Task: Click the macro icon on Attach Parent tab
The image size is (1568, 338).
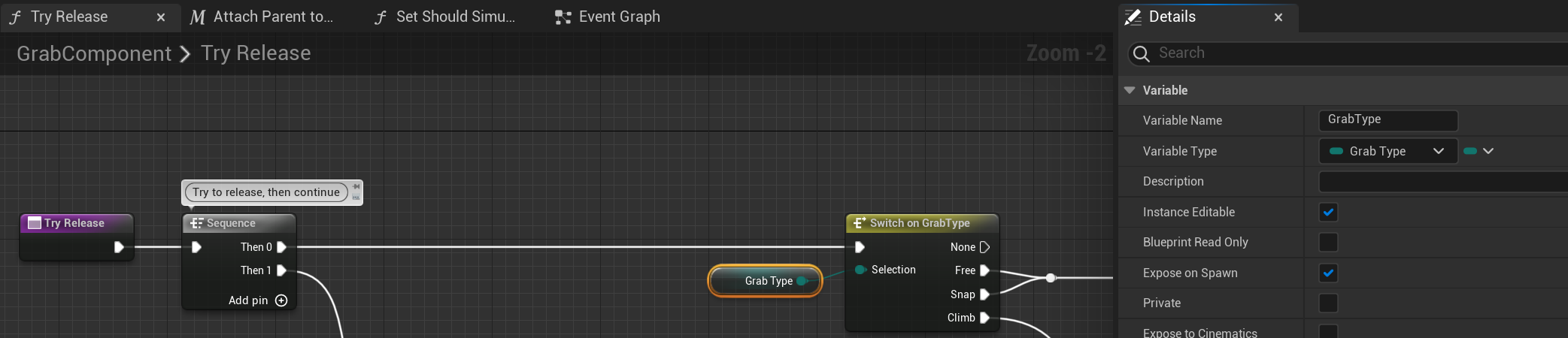Action: [197, 17]
